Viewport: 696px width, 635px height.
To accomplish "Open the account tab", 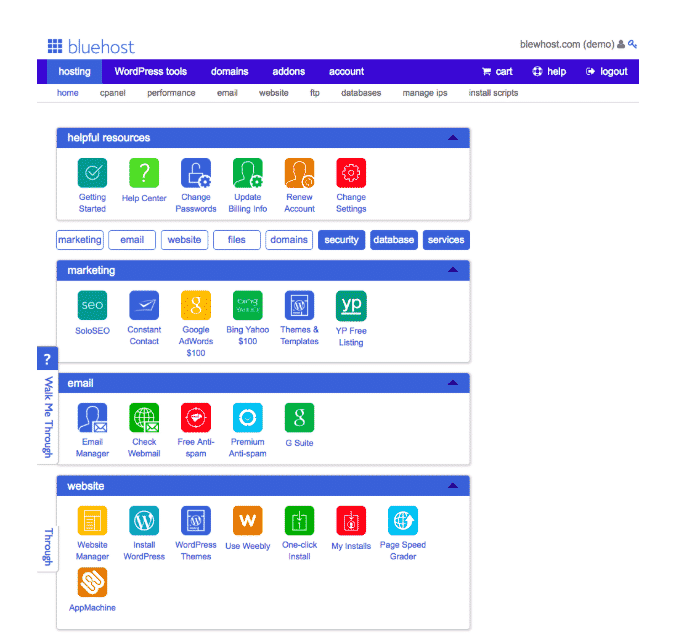I will point(346,71).
